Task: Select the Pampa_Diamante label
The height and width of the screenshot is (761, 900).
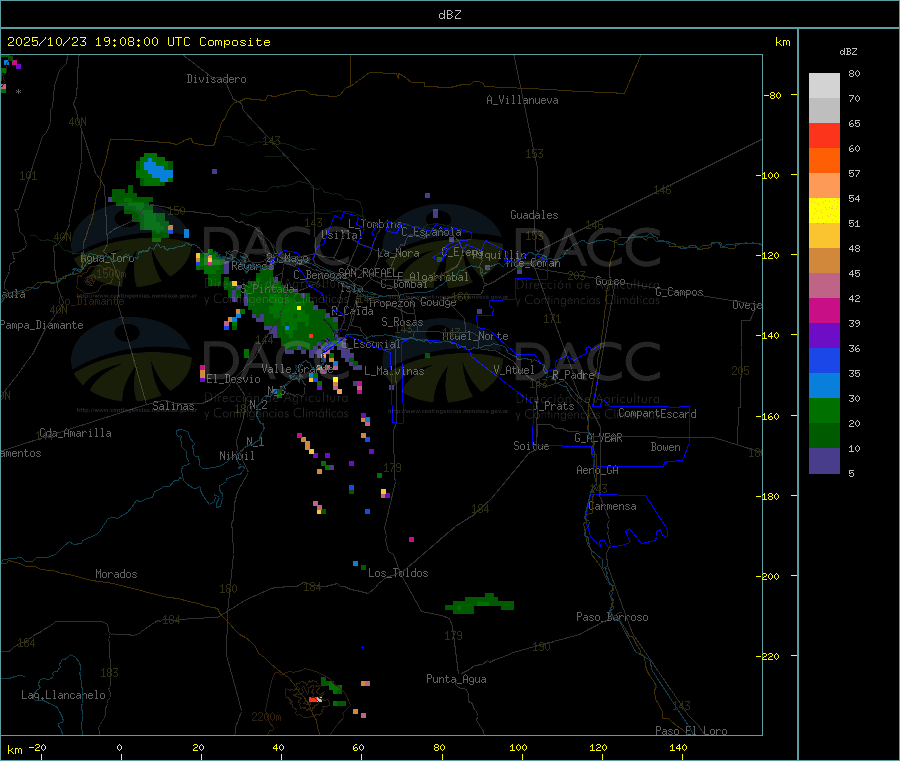Action: coord(41,325)
